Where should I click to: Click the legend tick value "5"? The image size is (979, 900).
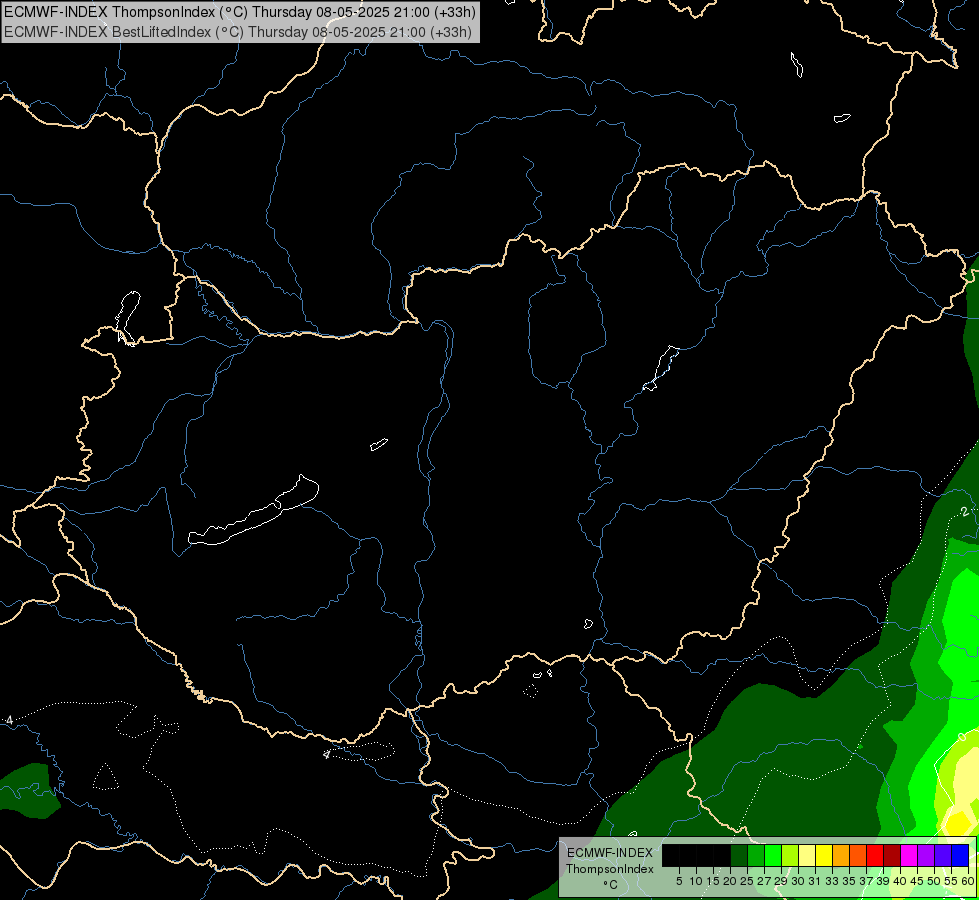[x=679, y=881]
